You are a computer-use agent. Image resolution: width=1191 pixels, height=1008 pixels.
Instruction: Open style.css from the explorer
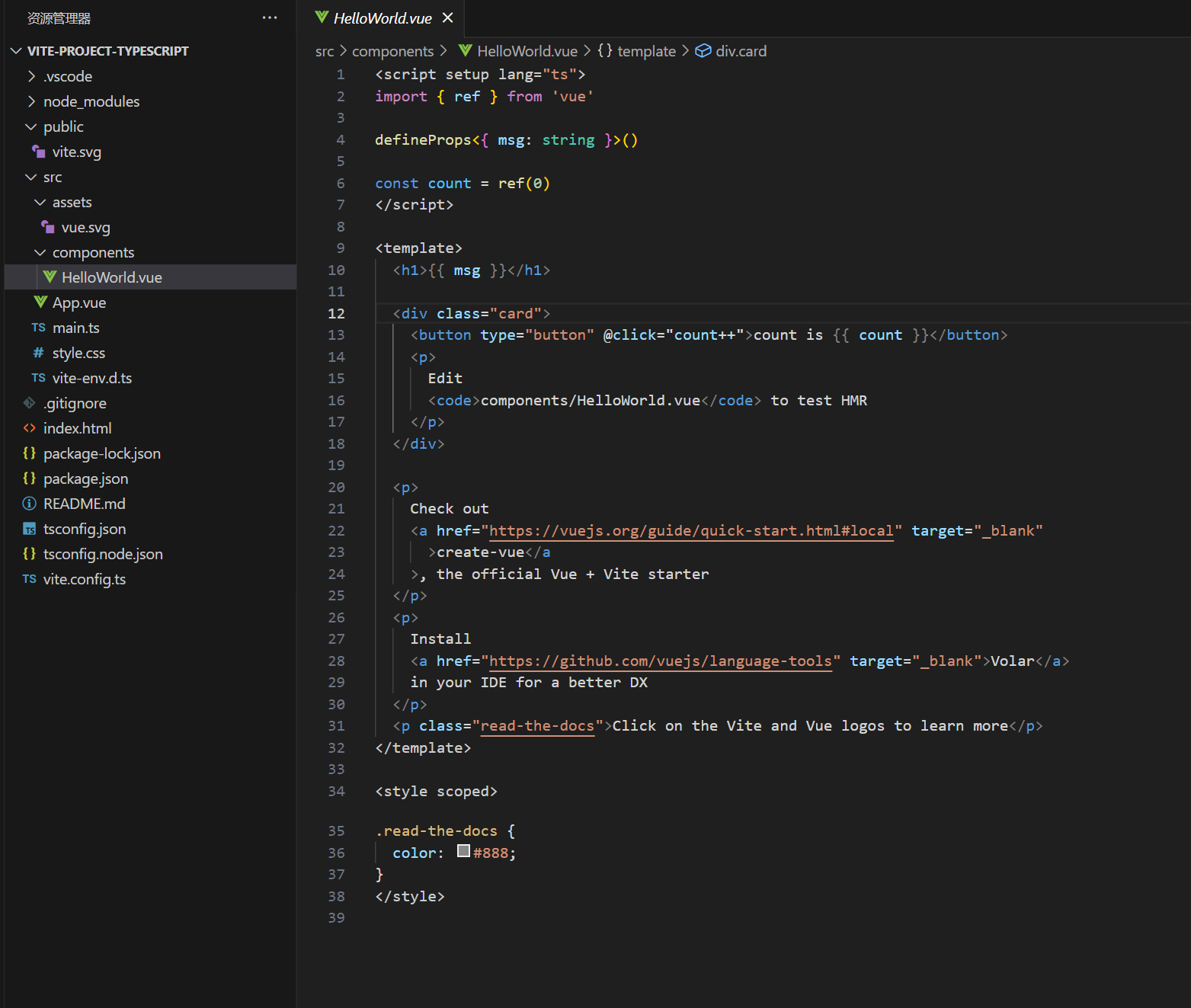pyautogui.click(x=79, y=353)
